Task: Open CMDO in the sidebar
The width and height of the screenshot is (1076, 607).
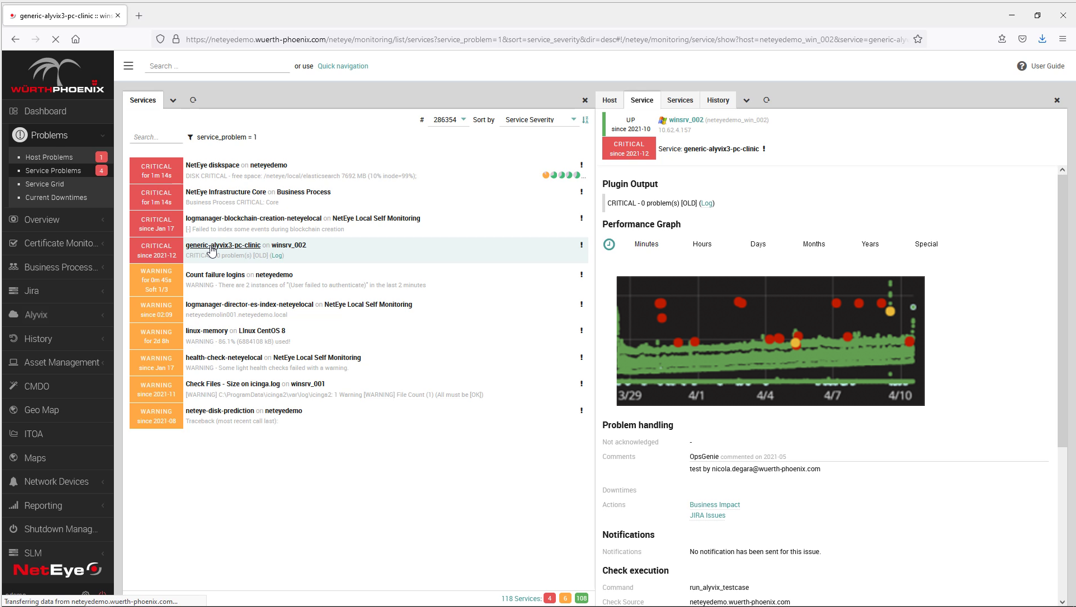Action: 36,386
